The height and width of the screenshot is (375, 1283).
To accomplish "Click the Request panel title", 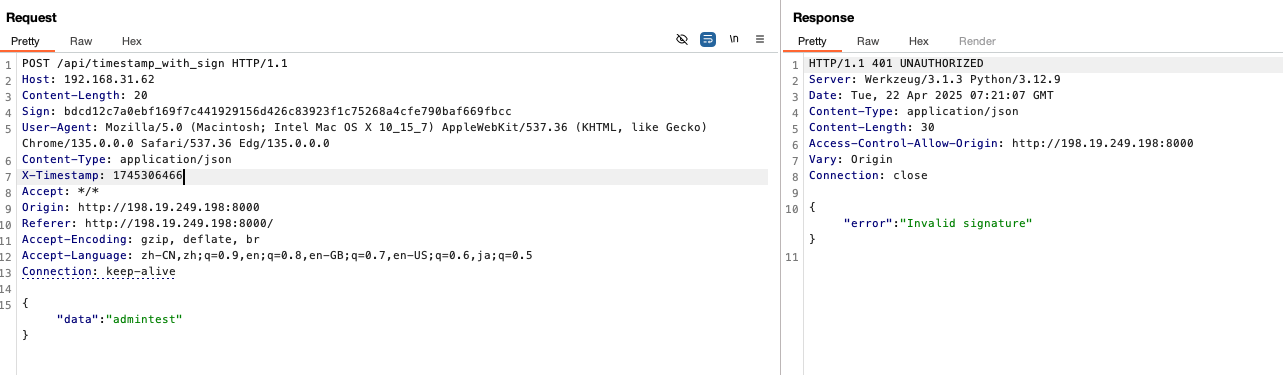I will [x=31, y=17].
